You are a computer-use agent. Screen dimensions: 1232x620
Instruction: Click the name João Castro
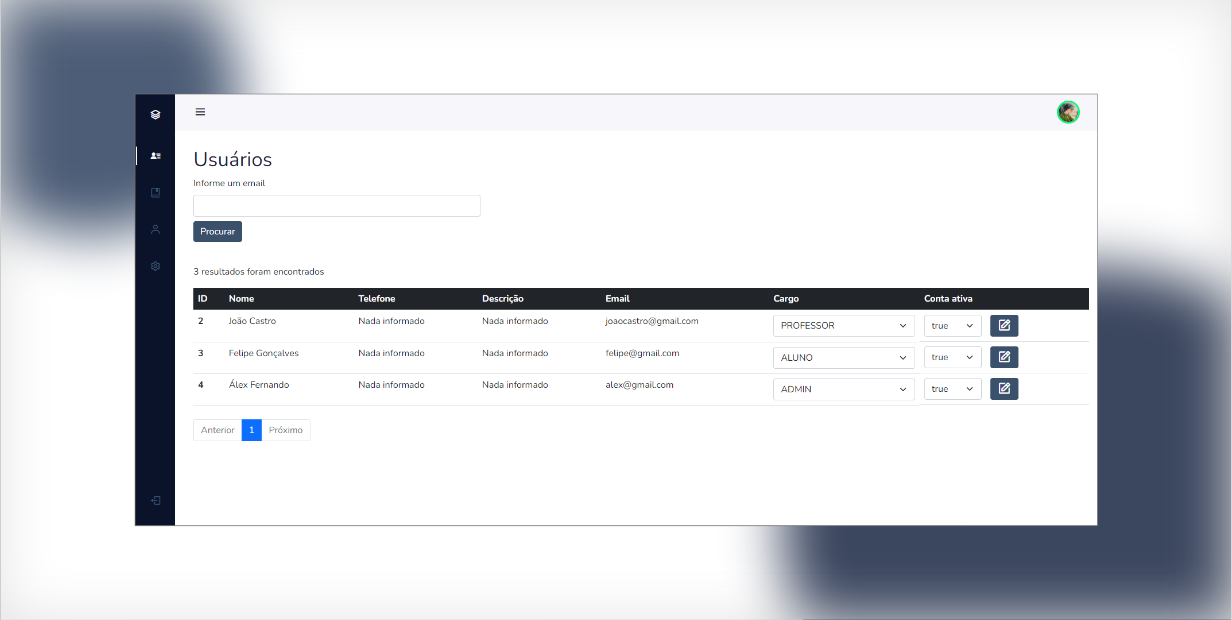point(252,321)
